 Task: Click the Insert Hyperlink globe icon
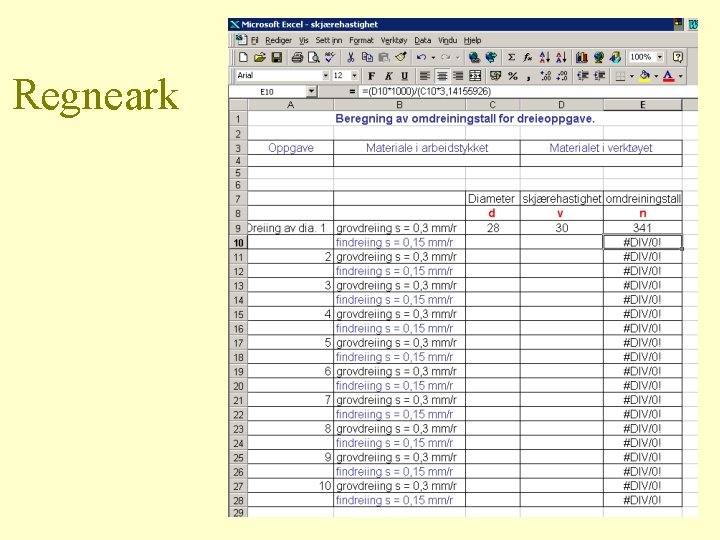tap(474, 57)
